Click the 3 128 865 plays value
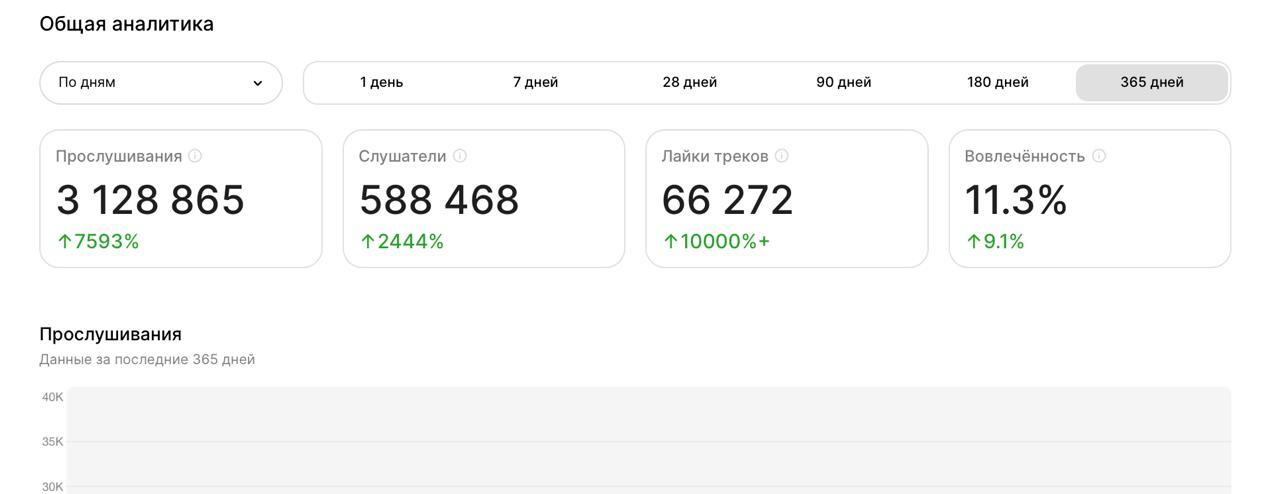1280x494 pixels. pos(150,200)
